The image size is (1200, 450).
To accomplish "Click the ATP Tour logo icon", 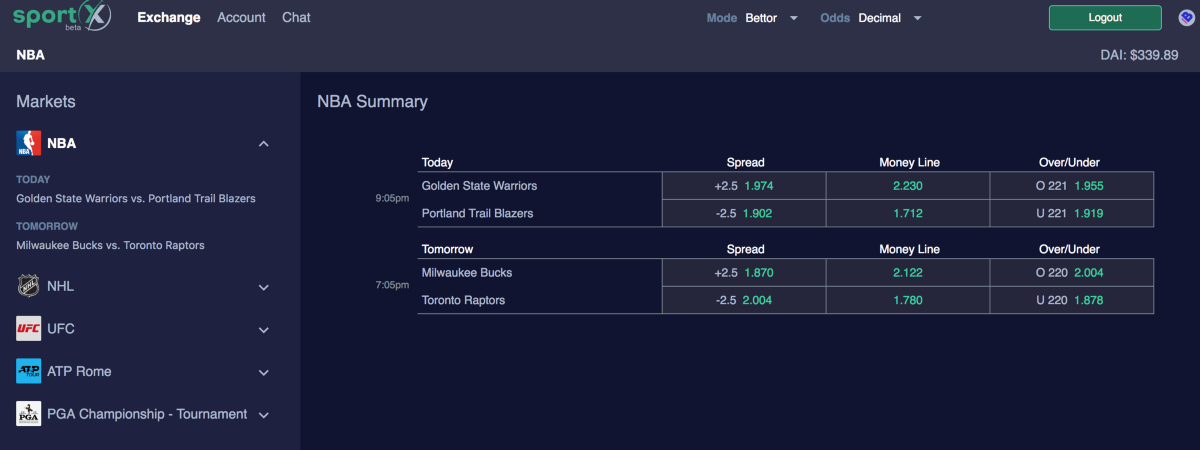I will click(x=29, y=371).
